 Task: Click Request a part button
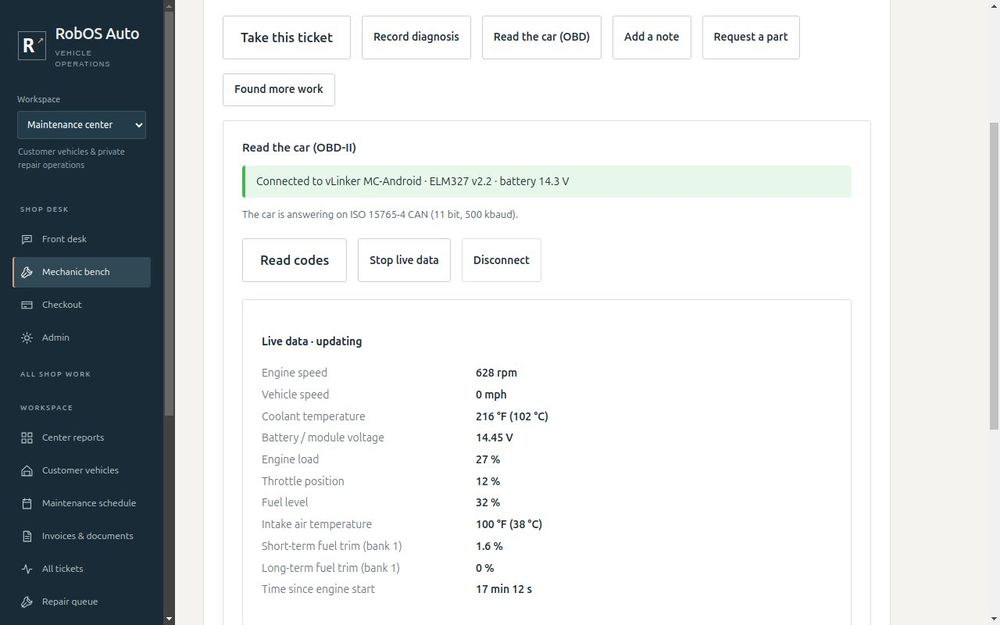(x=751, y=38)
